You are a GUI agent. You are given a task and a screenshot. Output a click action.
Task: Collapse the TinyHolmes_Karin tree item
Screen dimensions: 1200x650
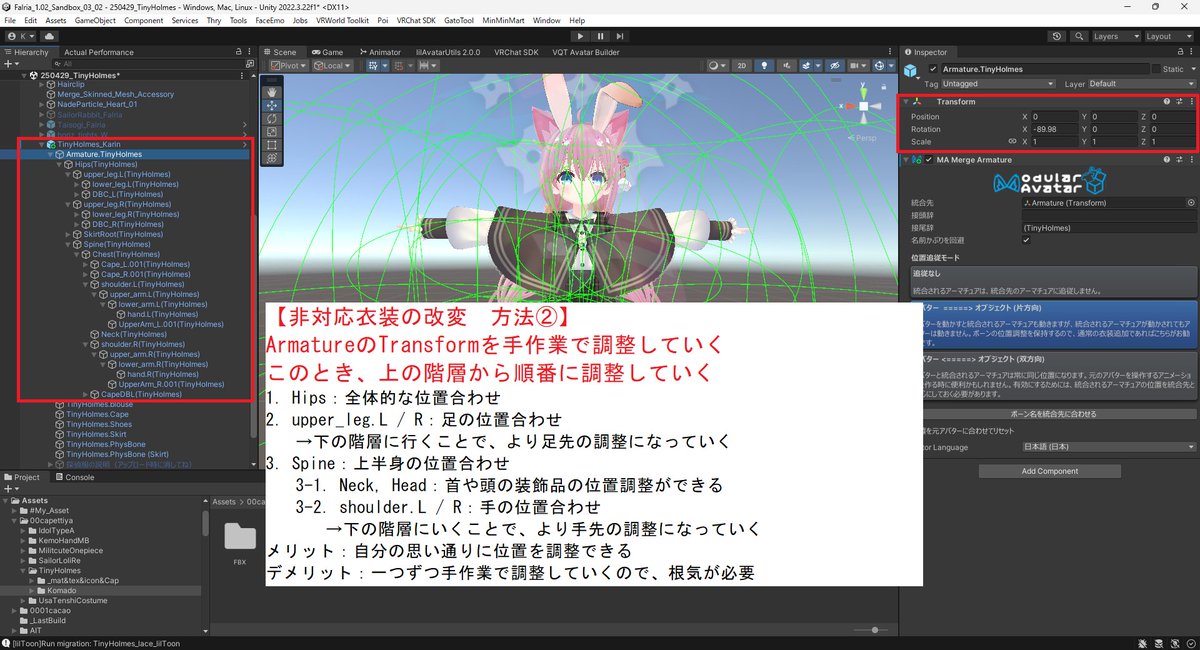(x=40, y=145)
